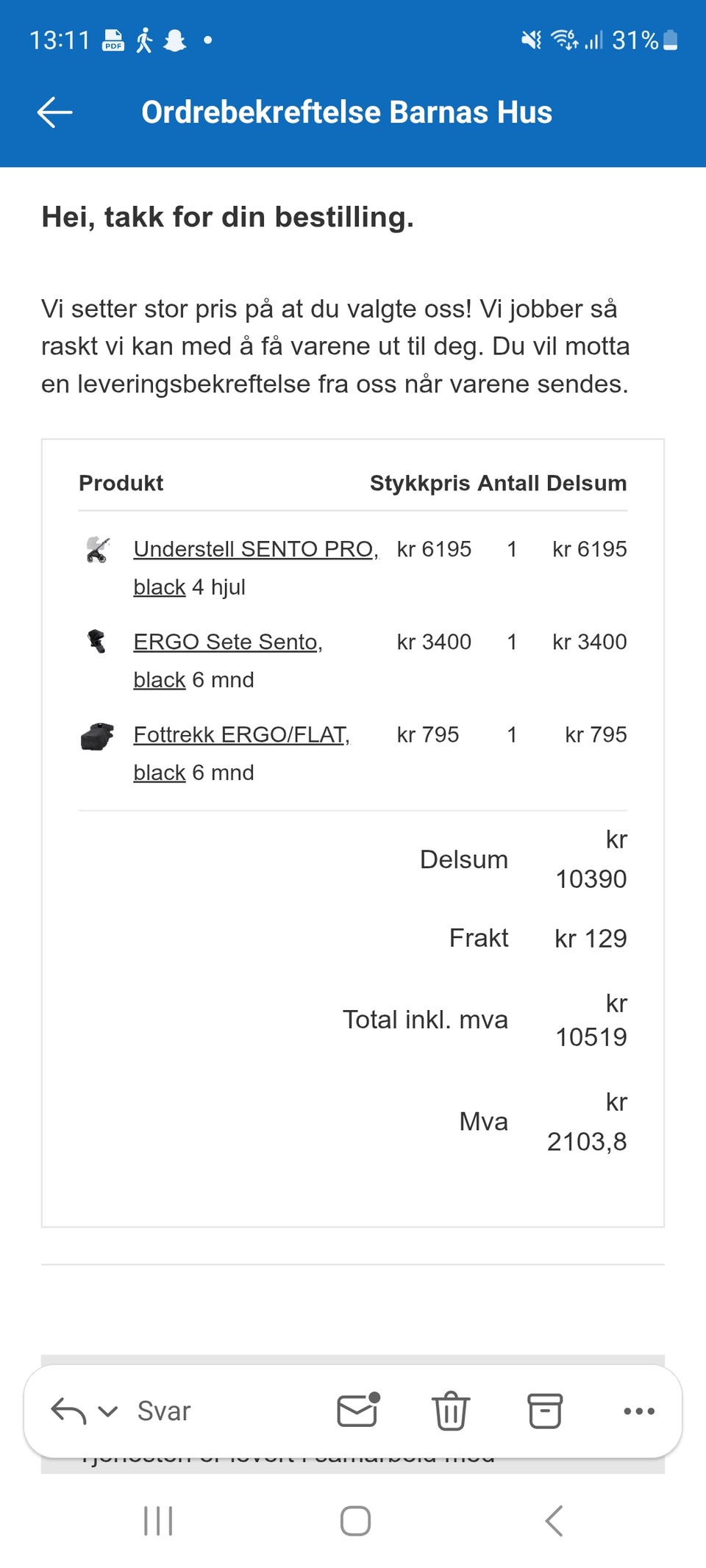The image size is (706, 1568).
Task: Go back using the header arrow
Action: (x=54, y=112)
